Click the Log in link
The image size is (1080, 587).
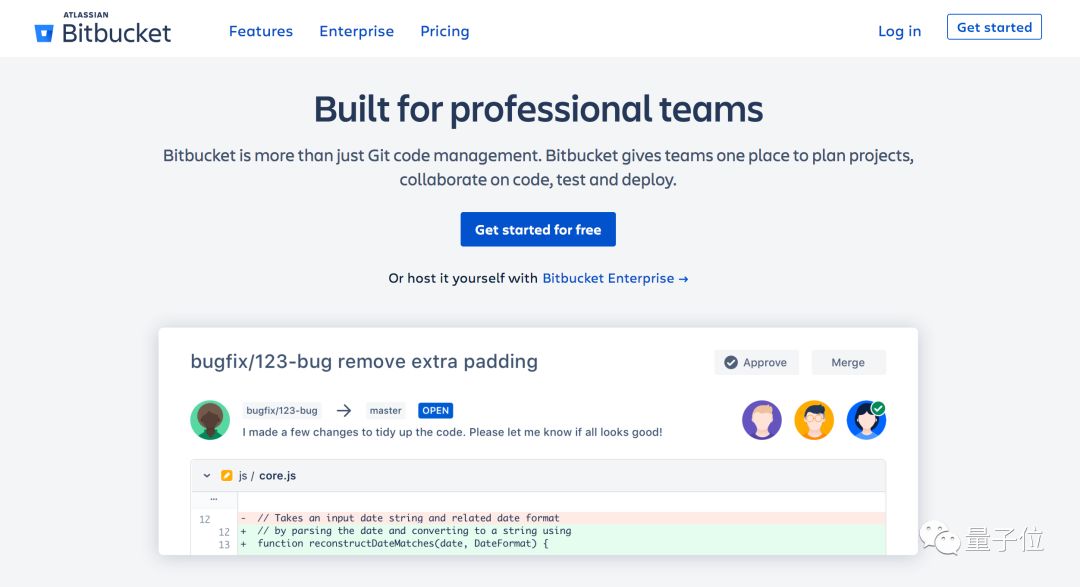click(899, 31)
